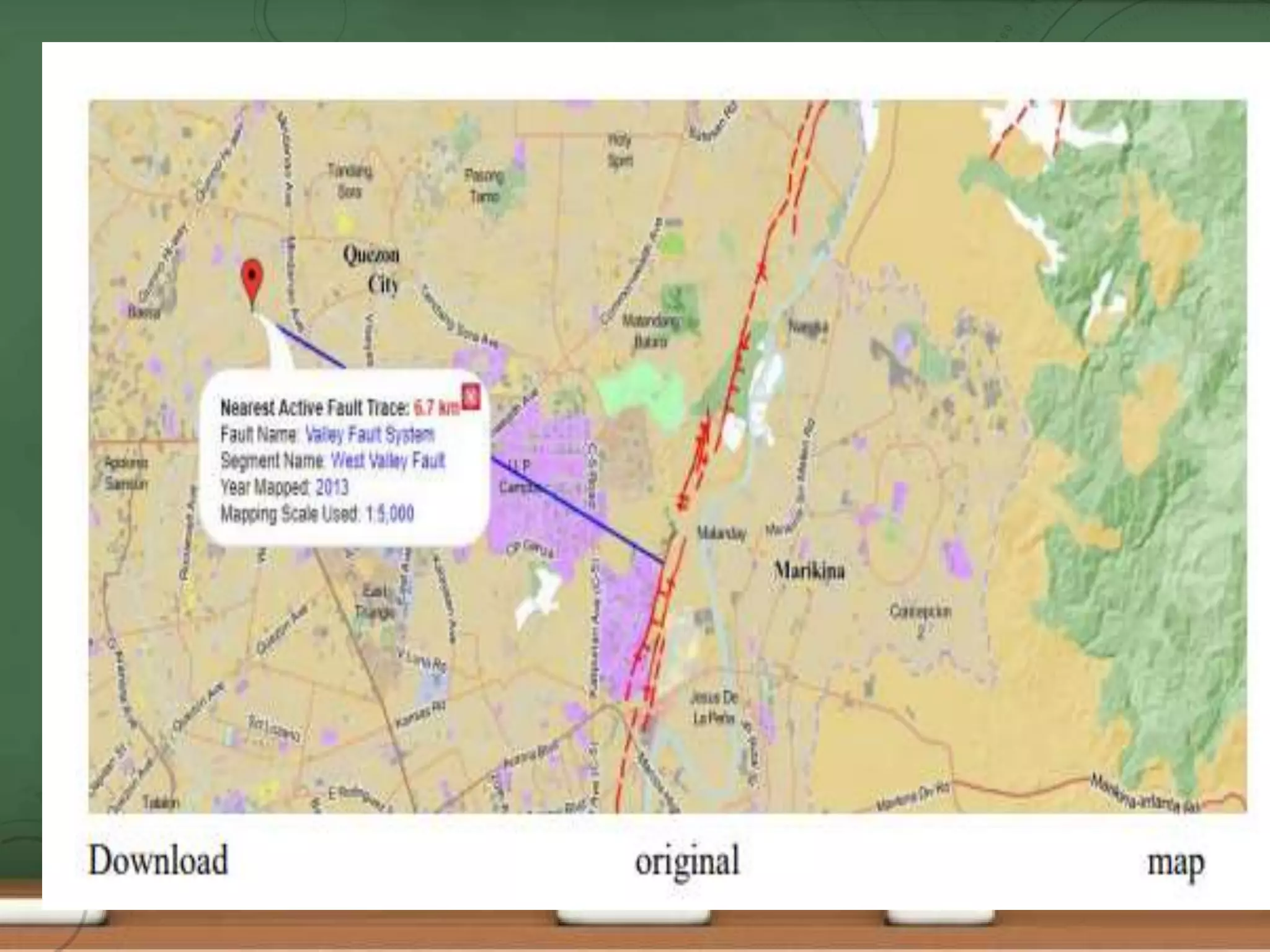The width and height of the screenshot is (1270, 952).
Task: Close the fault info popup
Action: pos(471,397)
